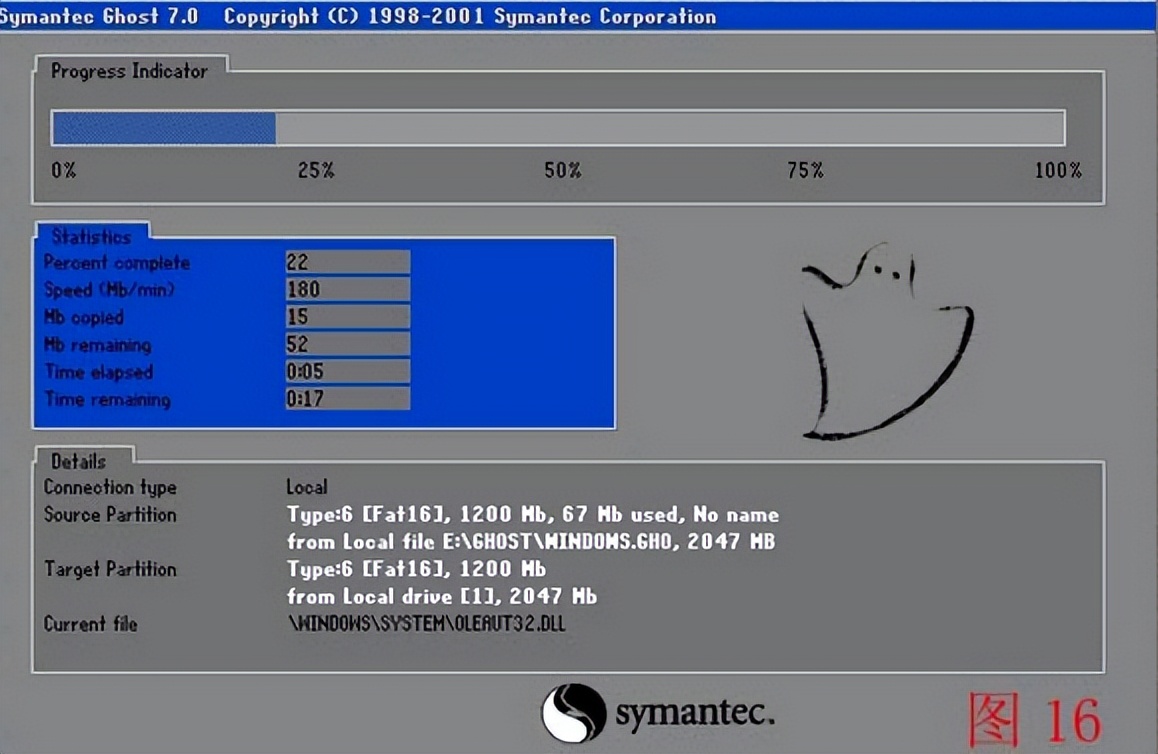Click 'from Local drive [1], 2047 Mb' line
This screenshot has width=1158, height=754.
pyautogui.click(x=442, y=597)
